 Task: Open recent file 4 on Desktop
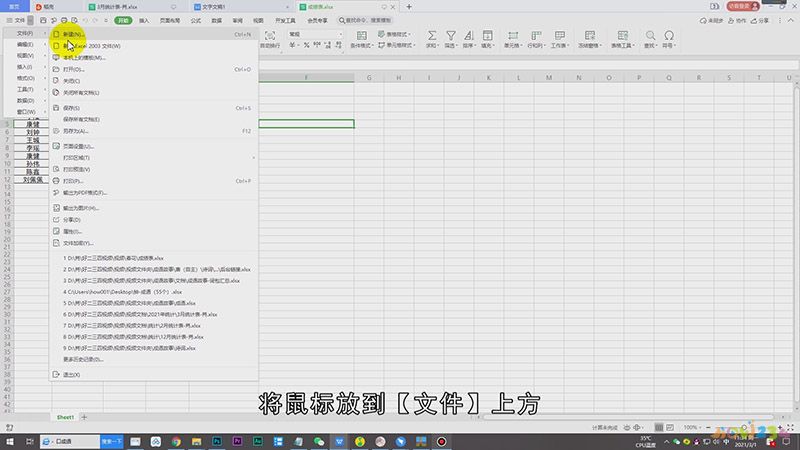(x=122, y=292)
